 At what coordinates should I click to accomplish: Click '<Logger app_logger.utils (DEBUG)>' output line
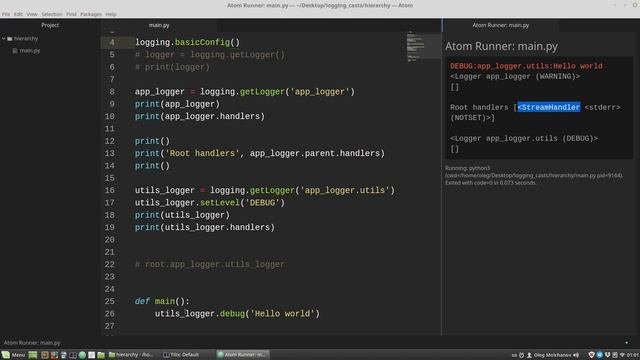[524, 138]
